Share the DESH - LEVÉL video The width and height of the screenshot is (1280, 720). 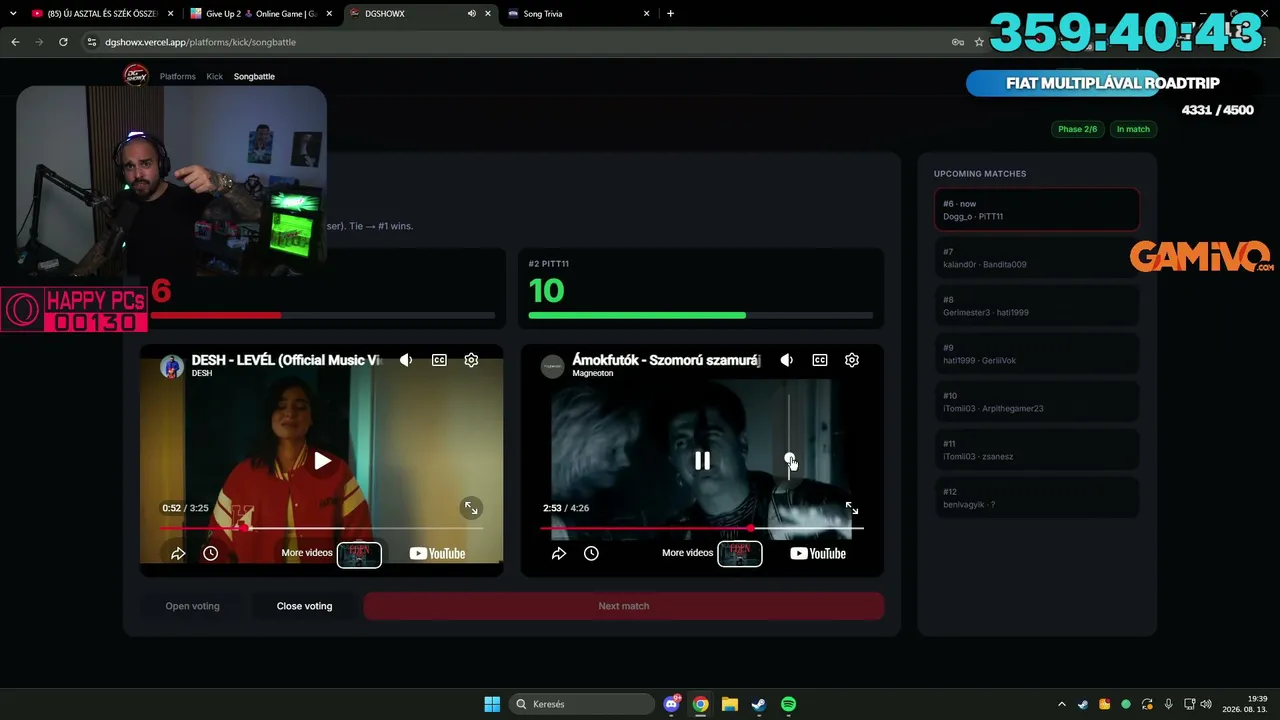[178, 553]
